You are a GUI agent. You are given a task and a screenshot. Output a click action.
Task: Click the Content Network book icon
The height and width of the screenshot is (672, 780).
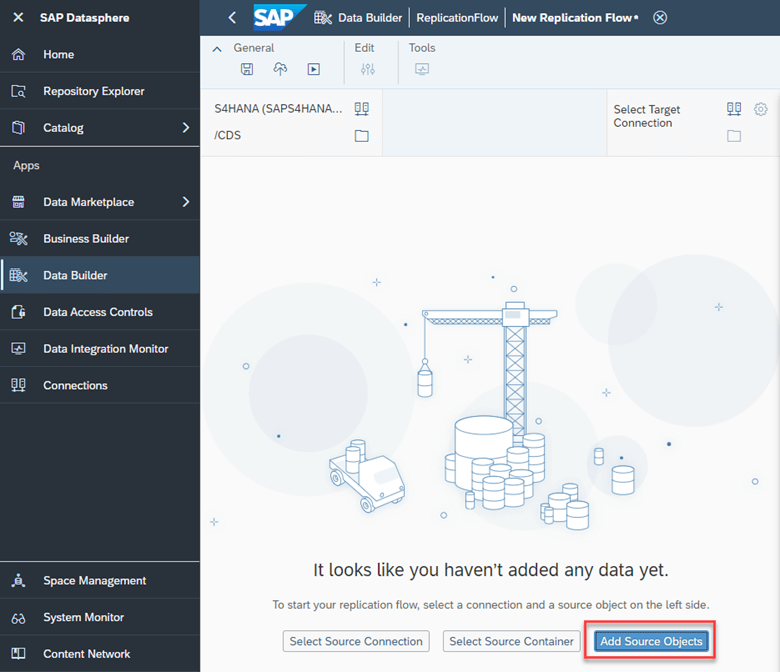pyautogui.click(x=18, y=654)
